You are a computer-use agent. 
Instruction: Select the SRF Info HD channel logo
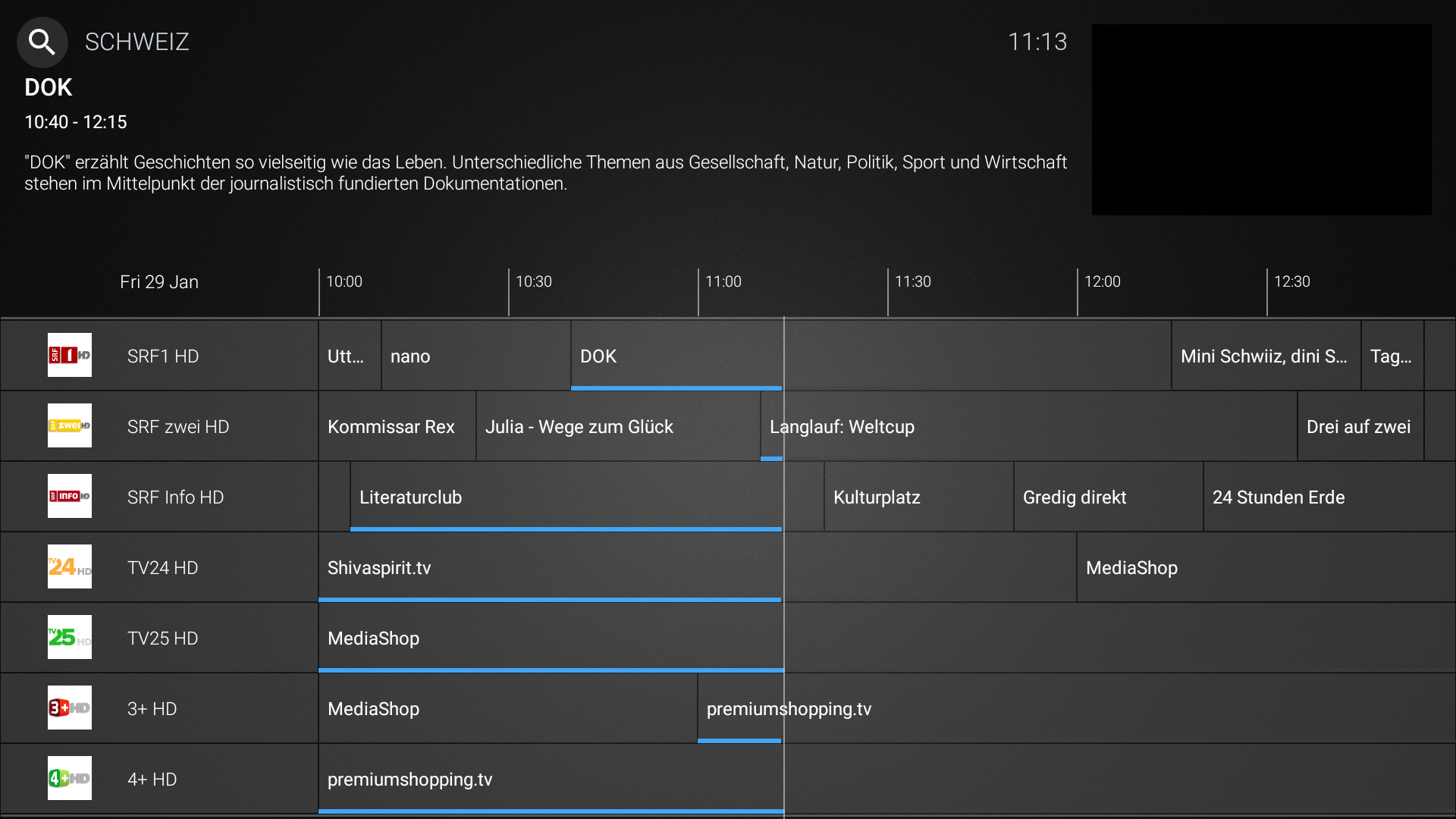70,496
